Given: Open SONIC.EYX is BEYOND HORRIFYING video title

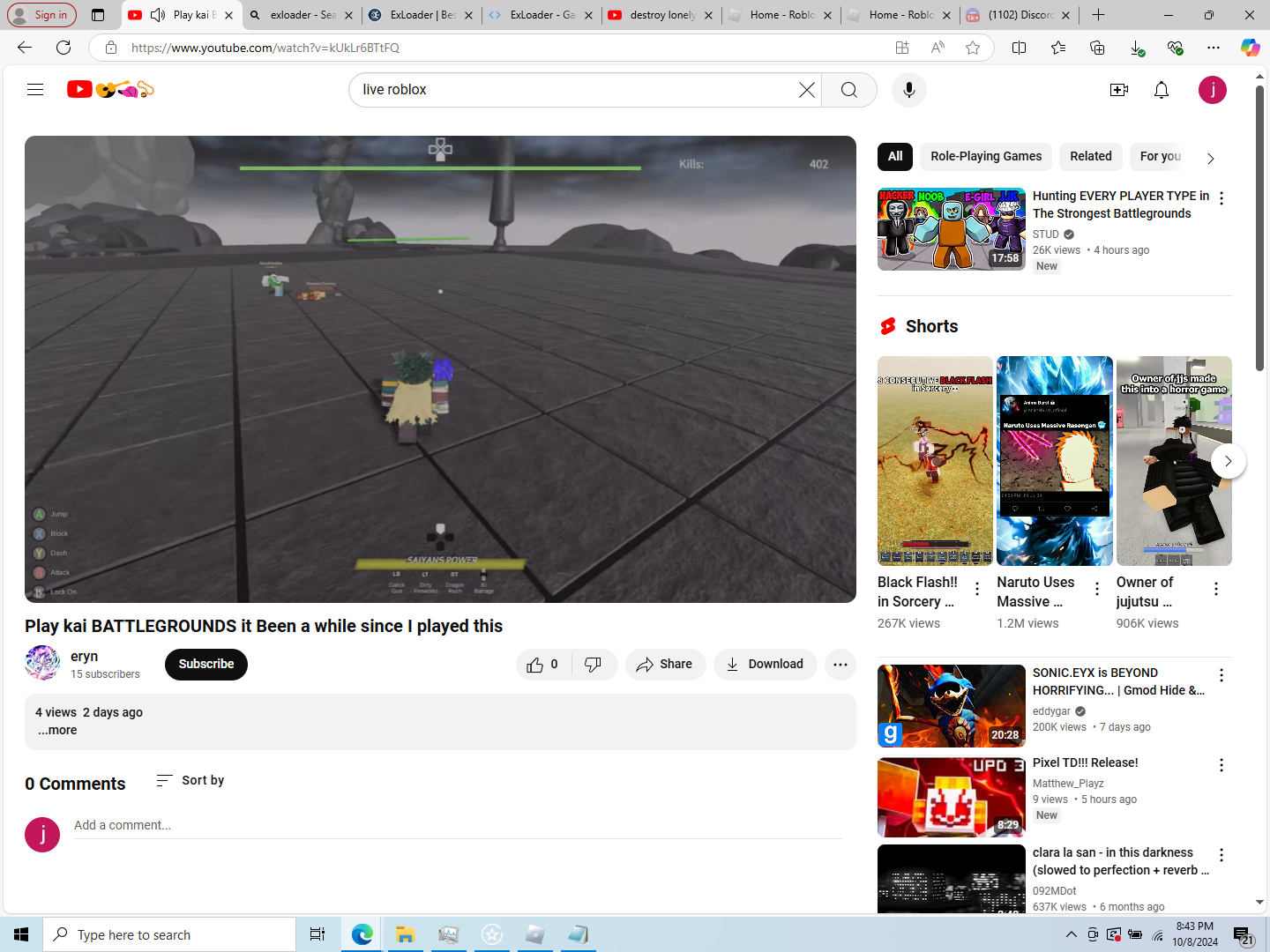Looking at the screenshot, I should pyautogui.click(x=1118, y=681).
